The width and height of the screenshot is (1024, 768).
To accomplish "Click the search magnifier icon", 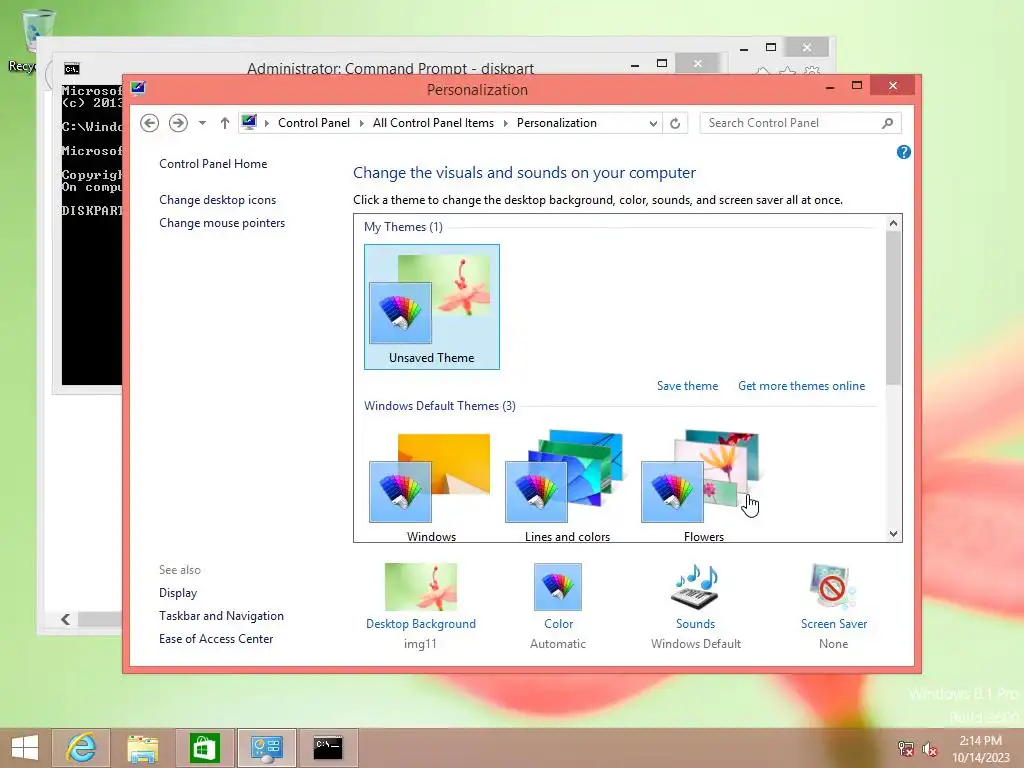I will 887,123.
